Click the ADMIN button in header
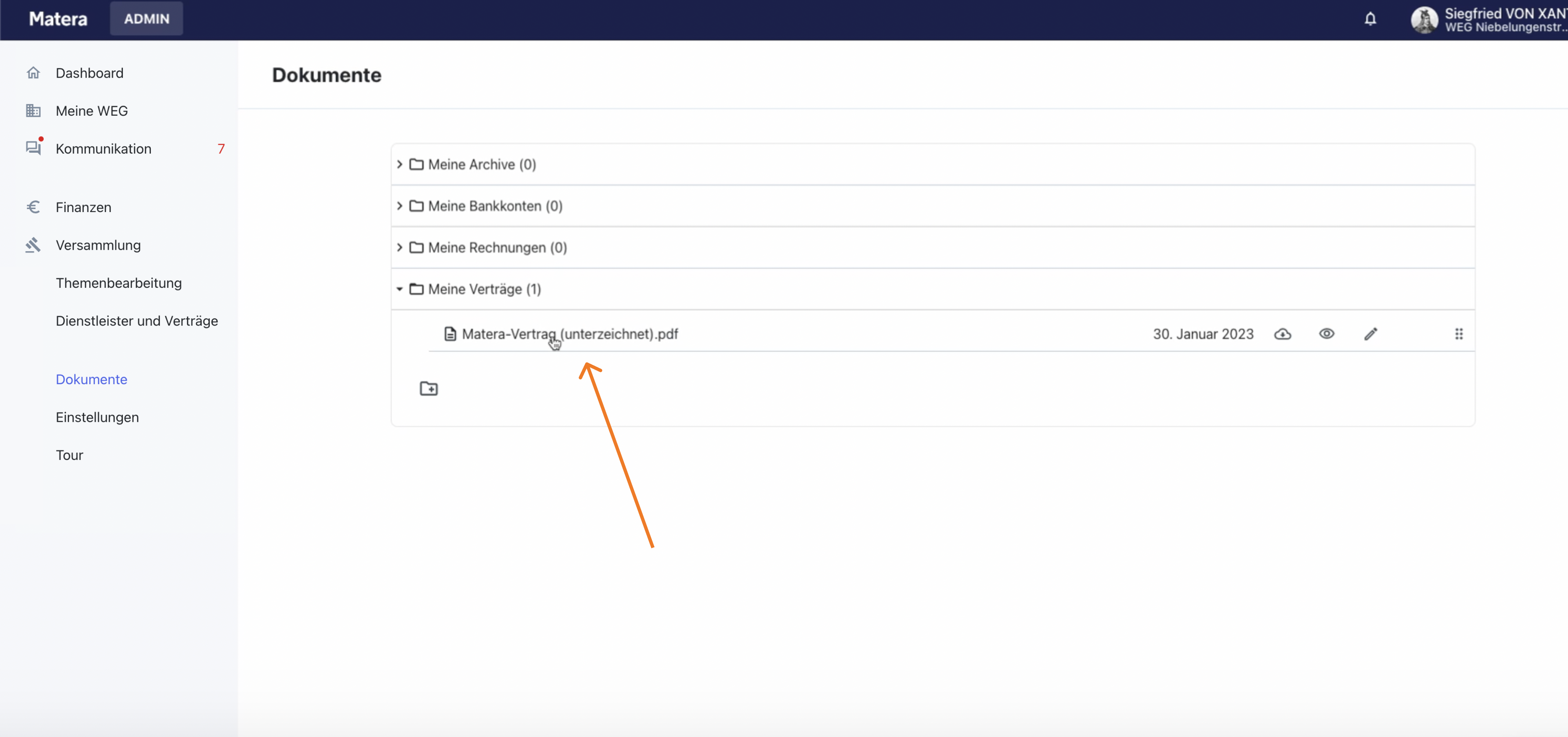 point(147,19)
